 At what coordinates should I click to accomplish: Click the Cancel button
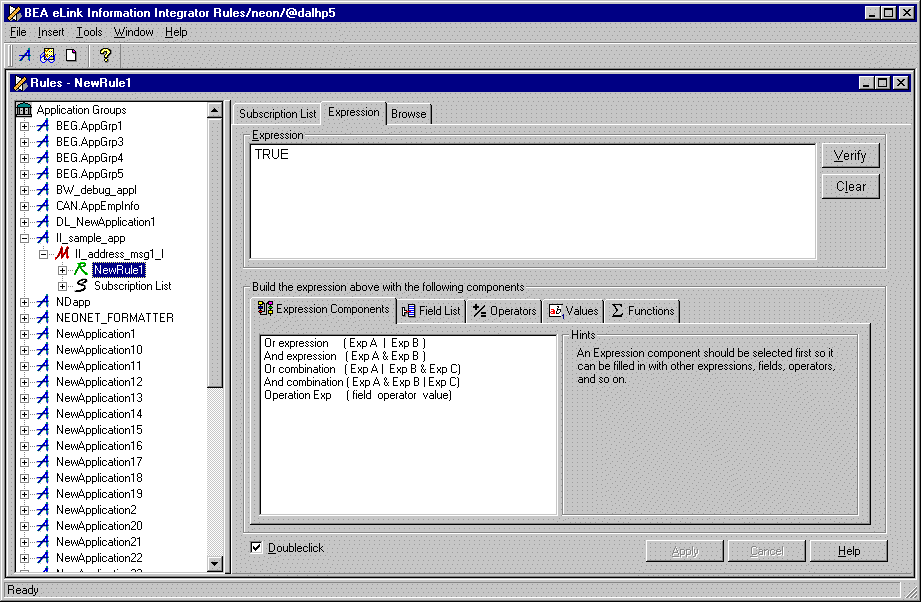[767, 551]
